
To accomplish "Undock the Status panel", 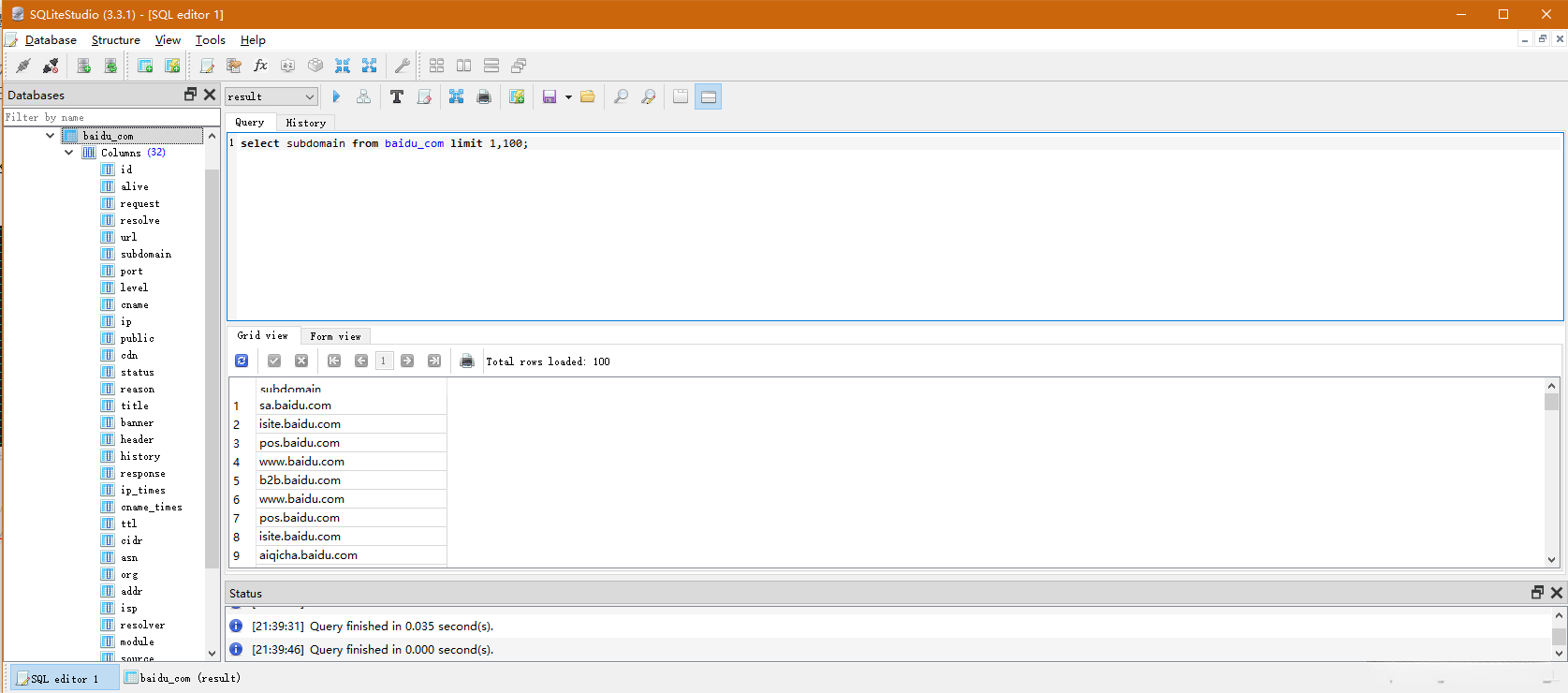I will tap(1537, 593).
